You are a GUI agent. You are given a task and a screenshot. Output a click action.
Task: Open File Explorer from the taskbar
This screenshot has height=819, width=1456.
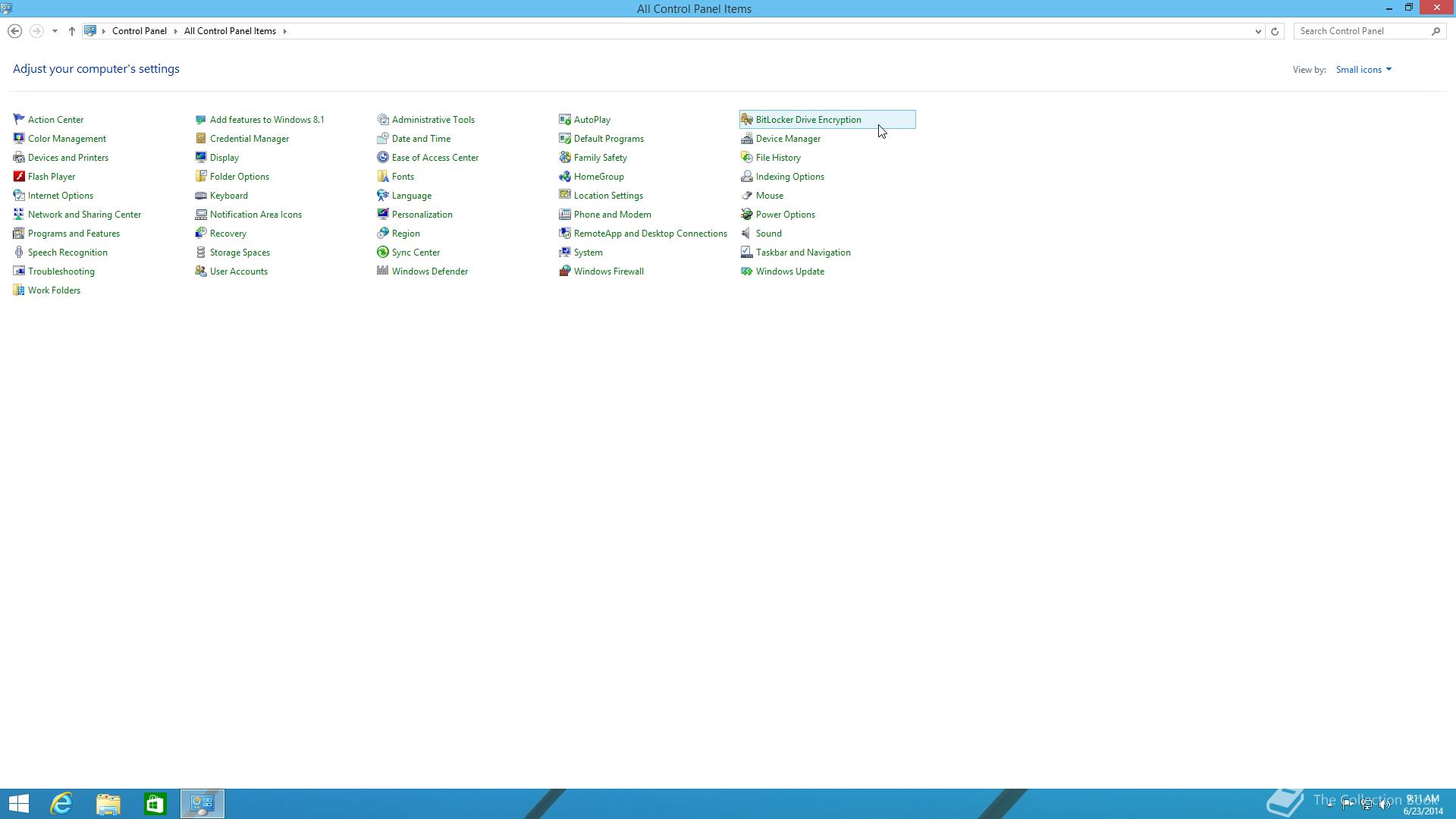click(x=108, y=804)
